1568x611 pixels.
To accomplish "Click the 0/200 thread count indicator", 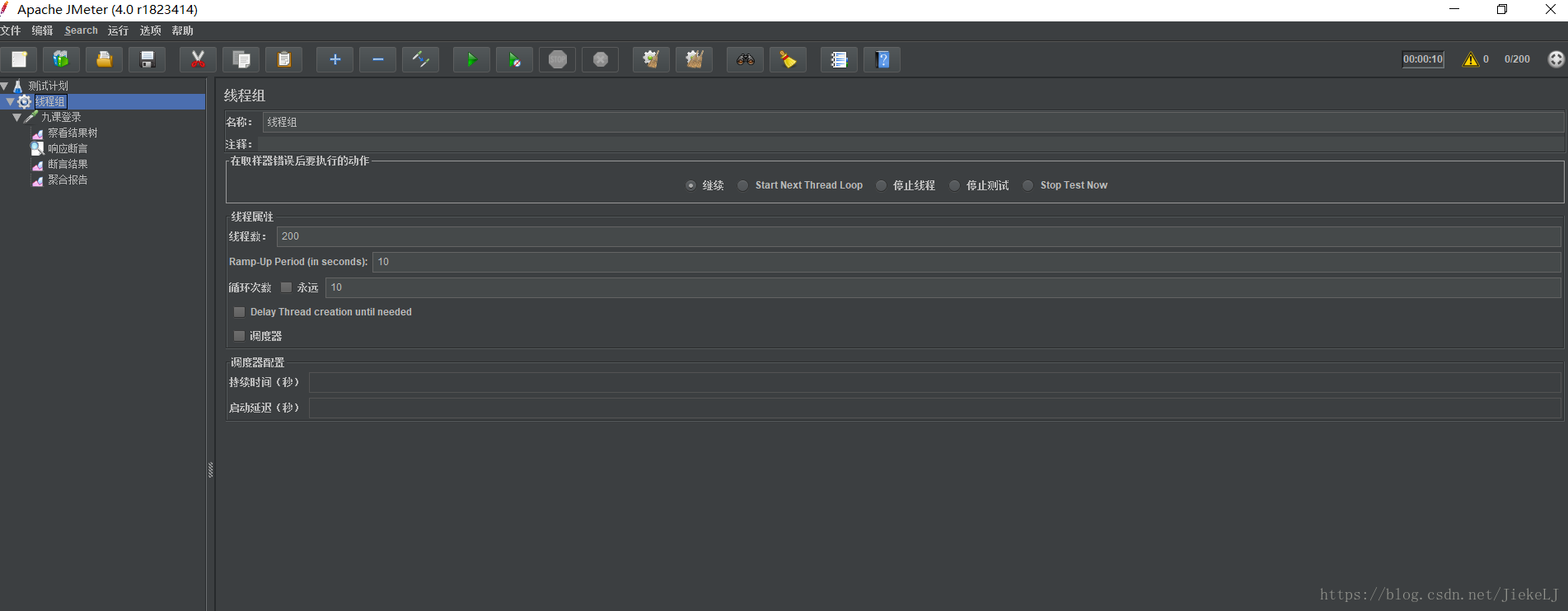I will point(1517,59).
